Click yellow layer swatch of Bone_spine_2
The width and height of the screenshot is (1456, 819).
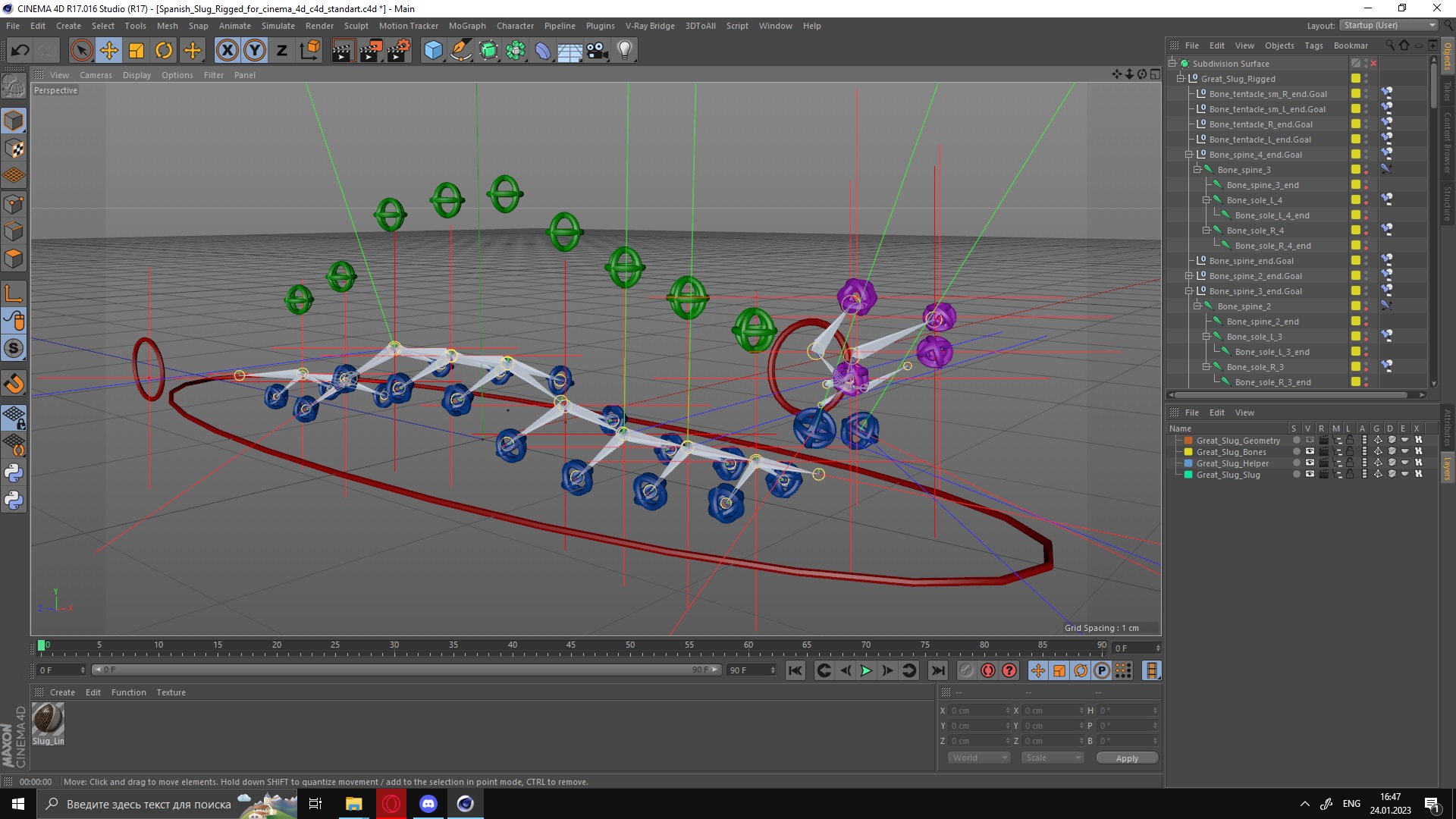[1355, 306]
